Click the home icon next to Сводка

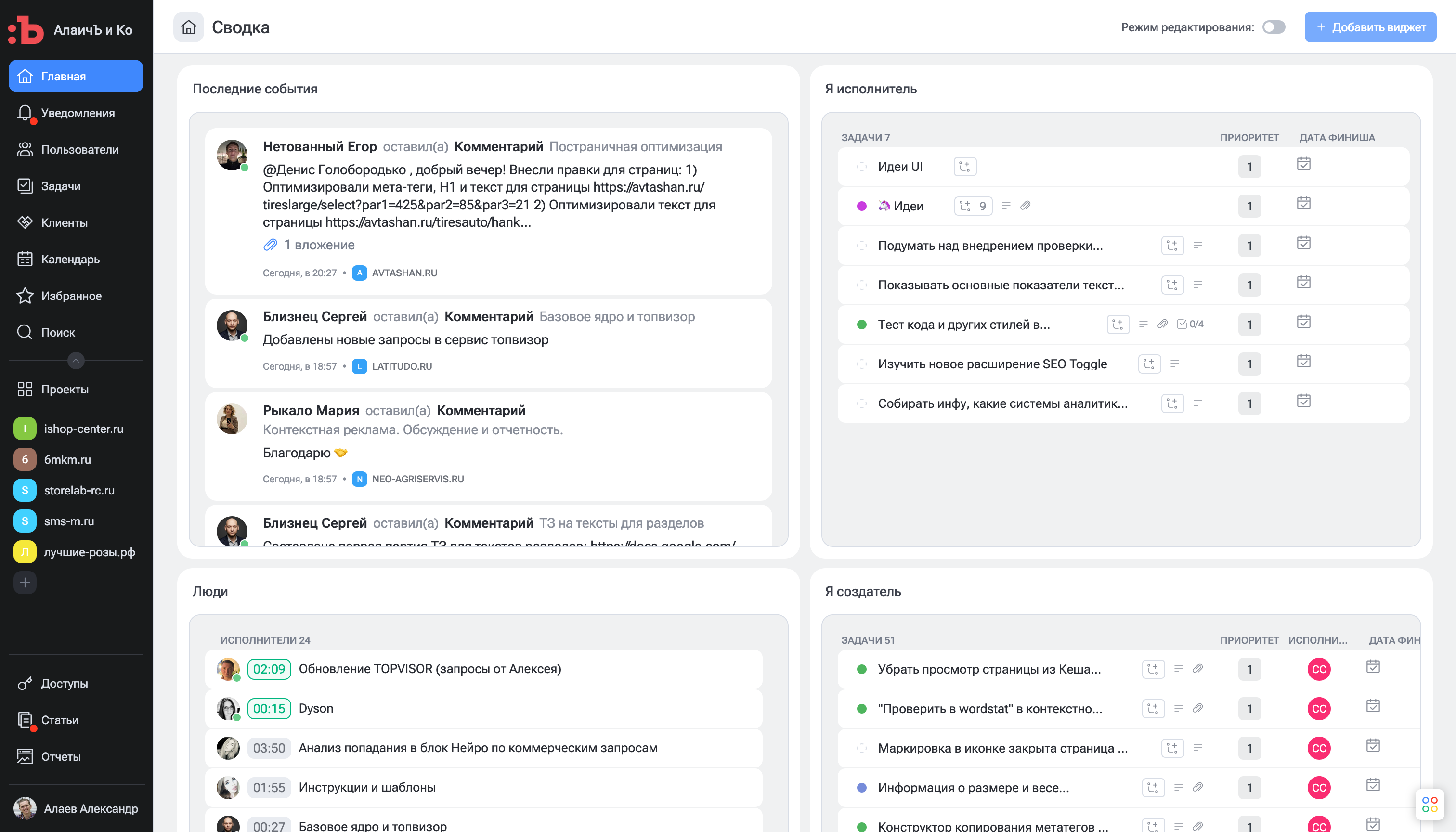(x=189, y=27)
